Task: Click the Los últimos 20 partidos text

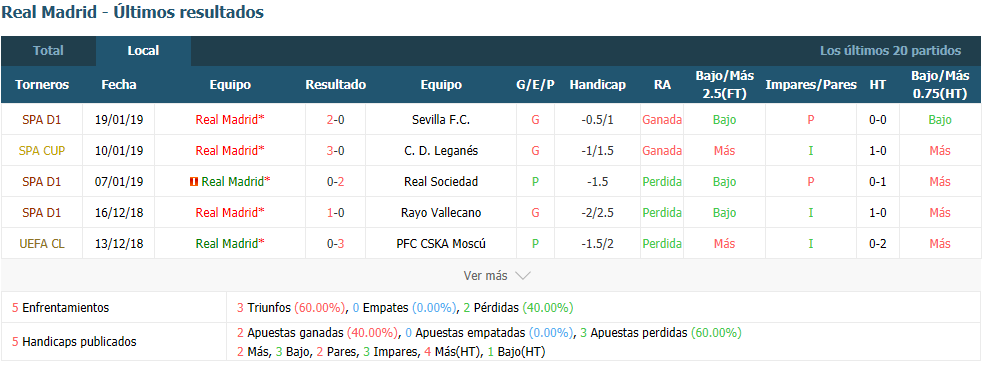Action: click(891, 51)
